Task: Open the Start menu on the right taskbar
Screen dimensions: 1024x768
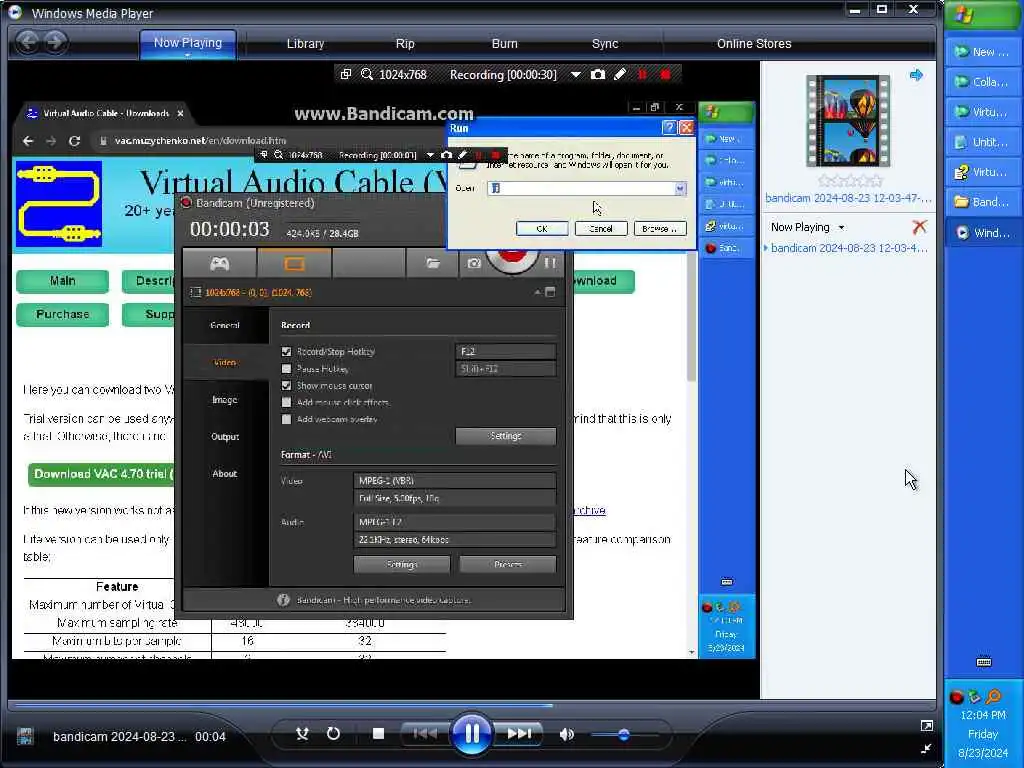Action: point(982,15)
